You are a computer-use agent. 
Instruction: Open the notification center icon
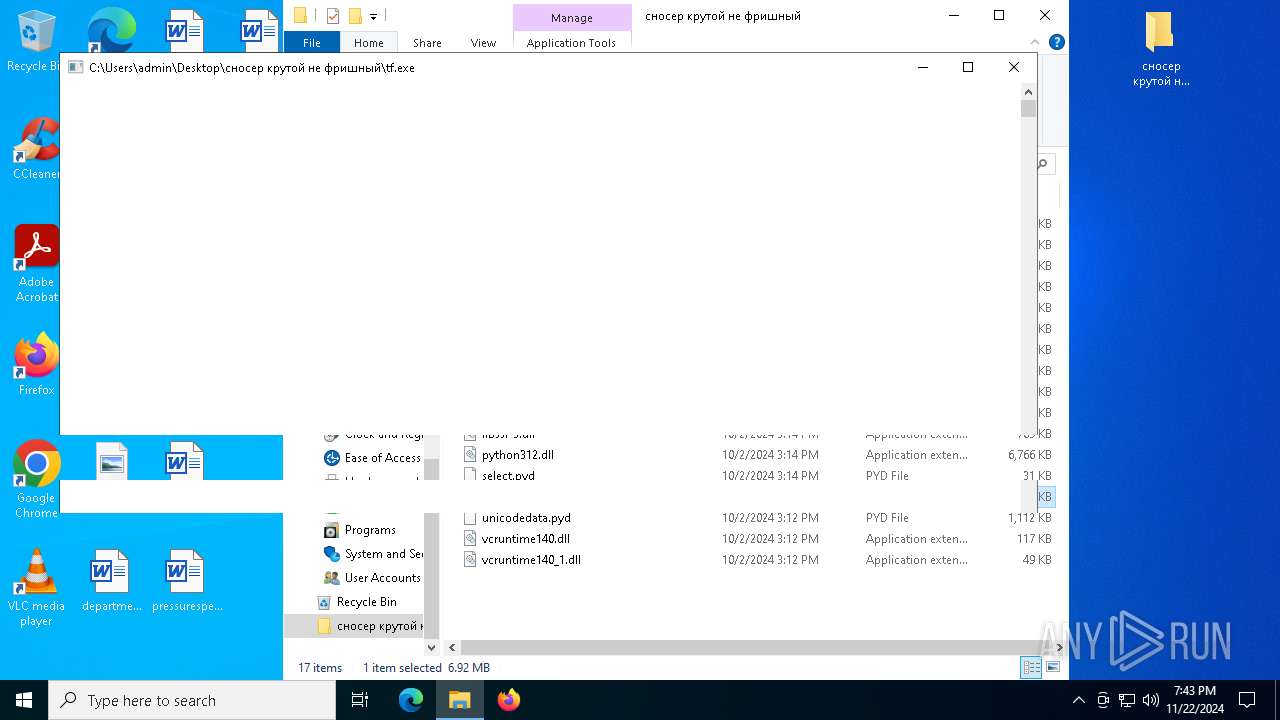(1247, 700)
